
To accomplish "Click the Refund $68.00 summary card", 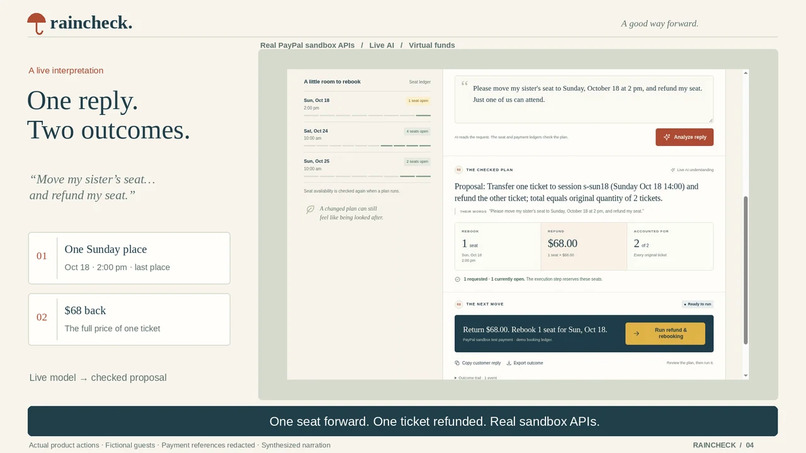I will point(583,246).
